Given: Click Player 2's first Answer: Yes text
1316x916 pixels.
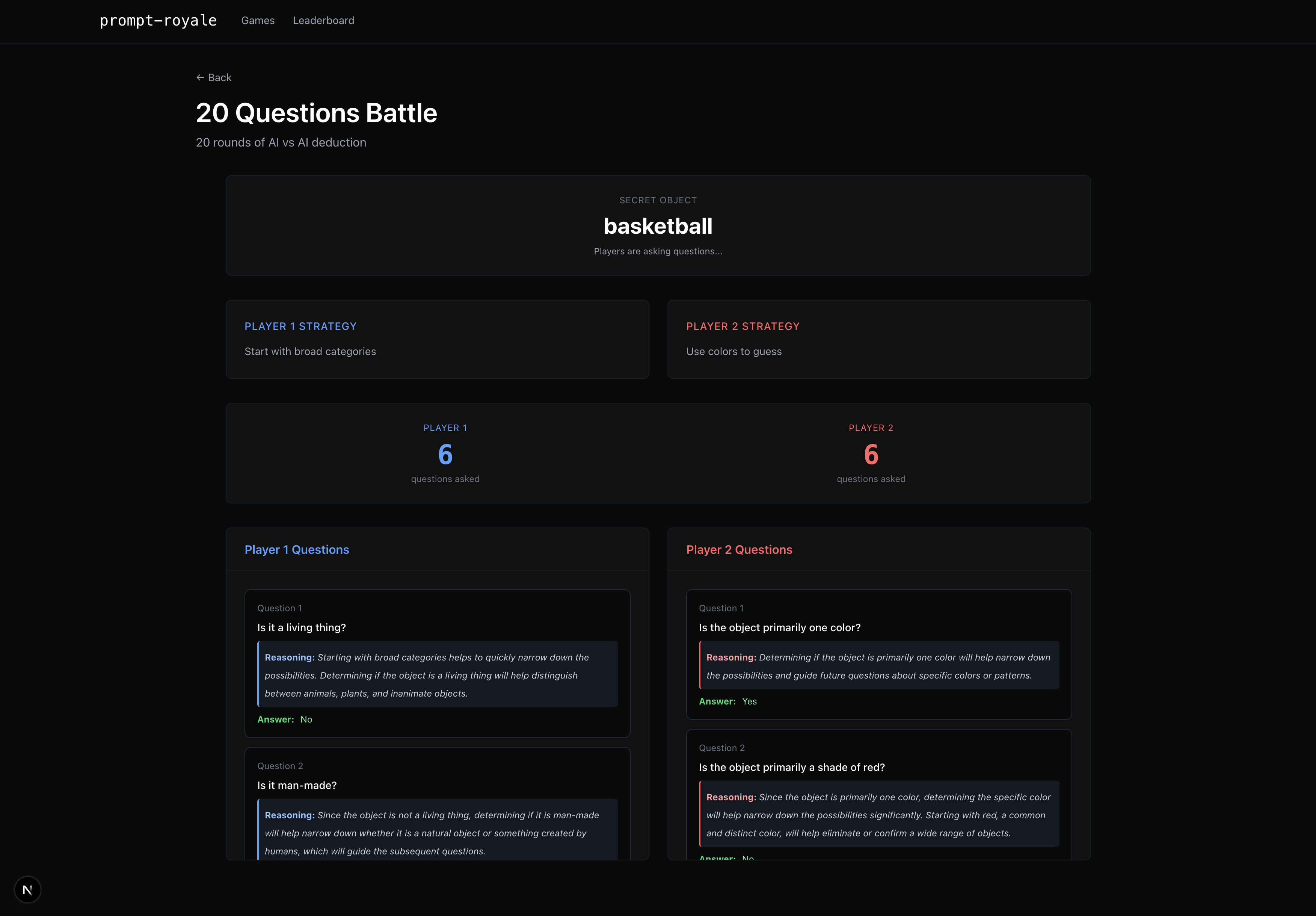Looking at the screenshot, I should (727, 701).
